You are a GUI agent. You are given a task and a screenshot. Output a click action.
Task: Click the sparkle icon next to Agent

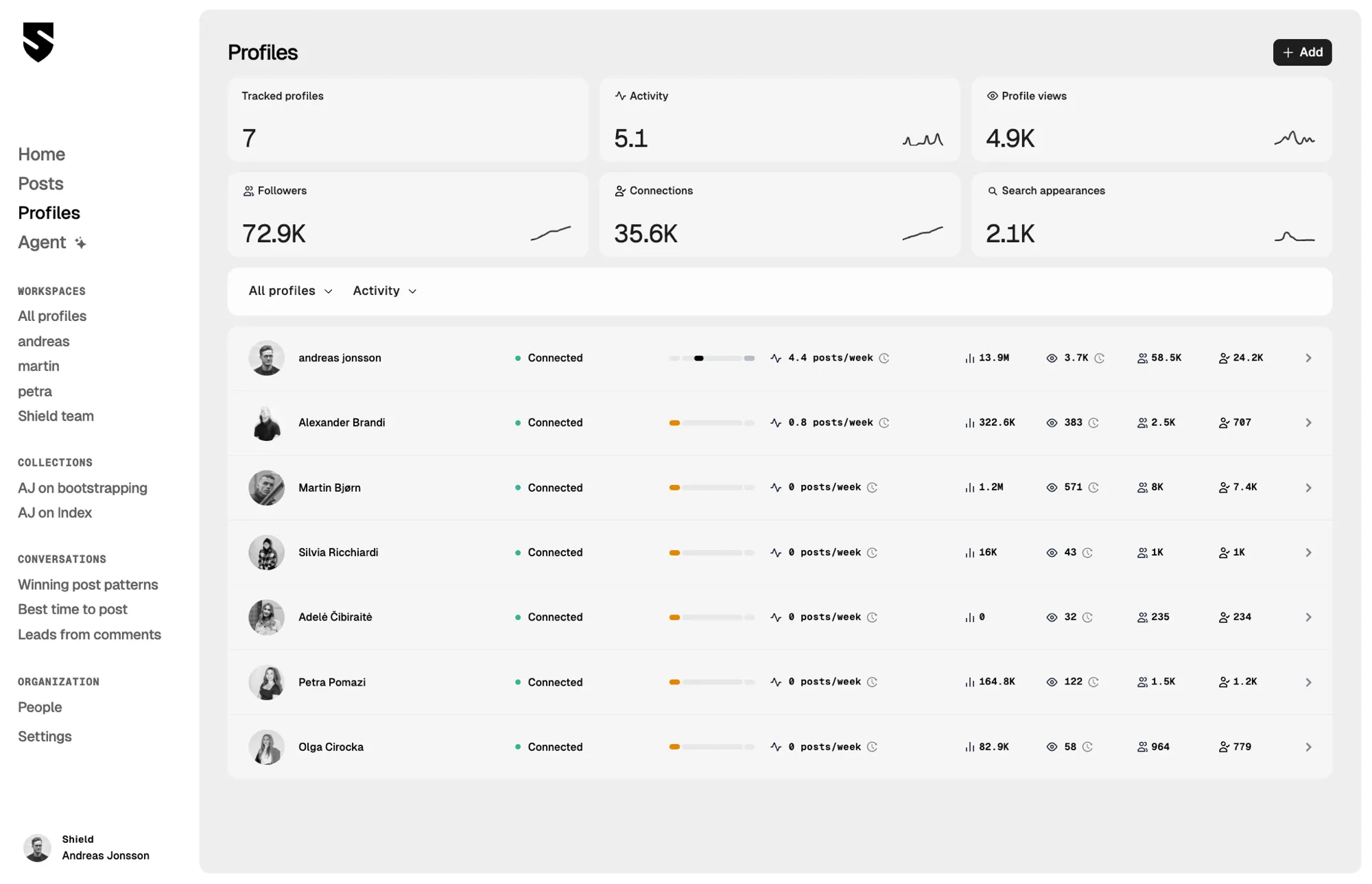pyautogui.click(x=81, y=242)
